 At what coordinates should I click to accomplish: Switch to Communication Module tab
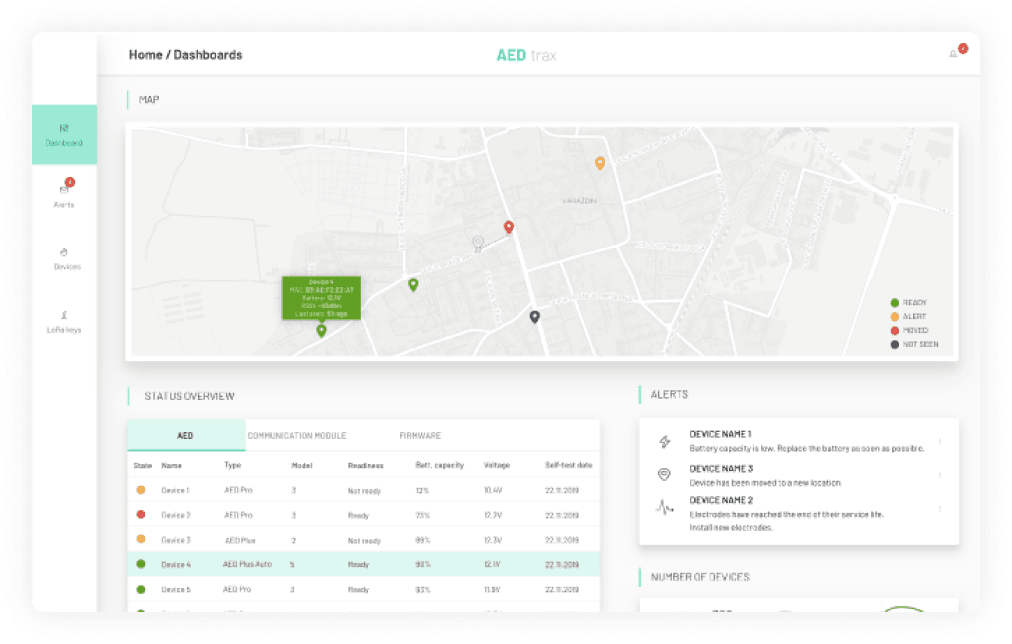pyautogui.click(x=296, y=436)
